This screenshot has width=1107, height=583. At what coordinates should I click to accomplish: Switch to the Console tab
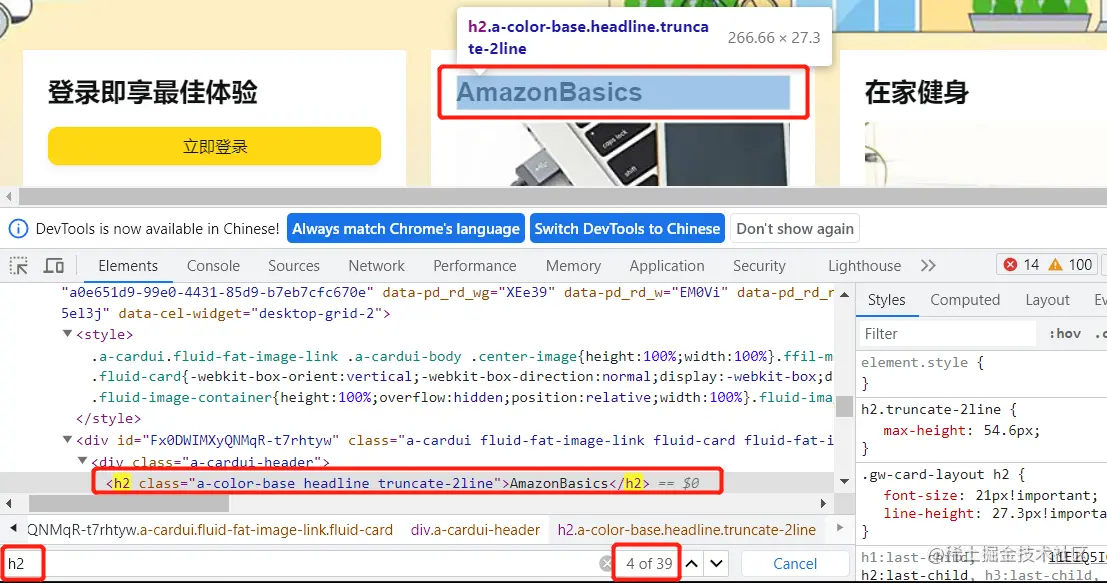pyautogui.click(x=213, y=265)
